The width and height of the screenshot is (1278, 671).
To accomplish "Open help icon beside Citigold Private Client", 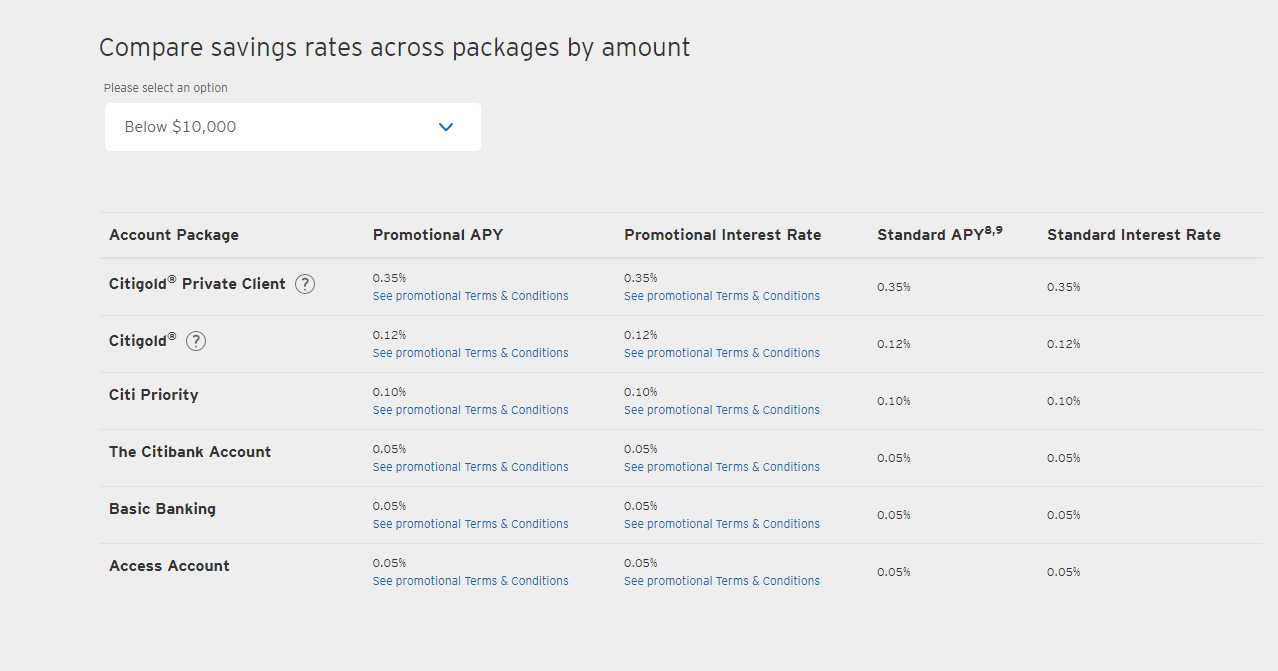I will click(305, 284).
